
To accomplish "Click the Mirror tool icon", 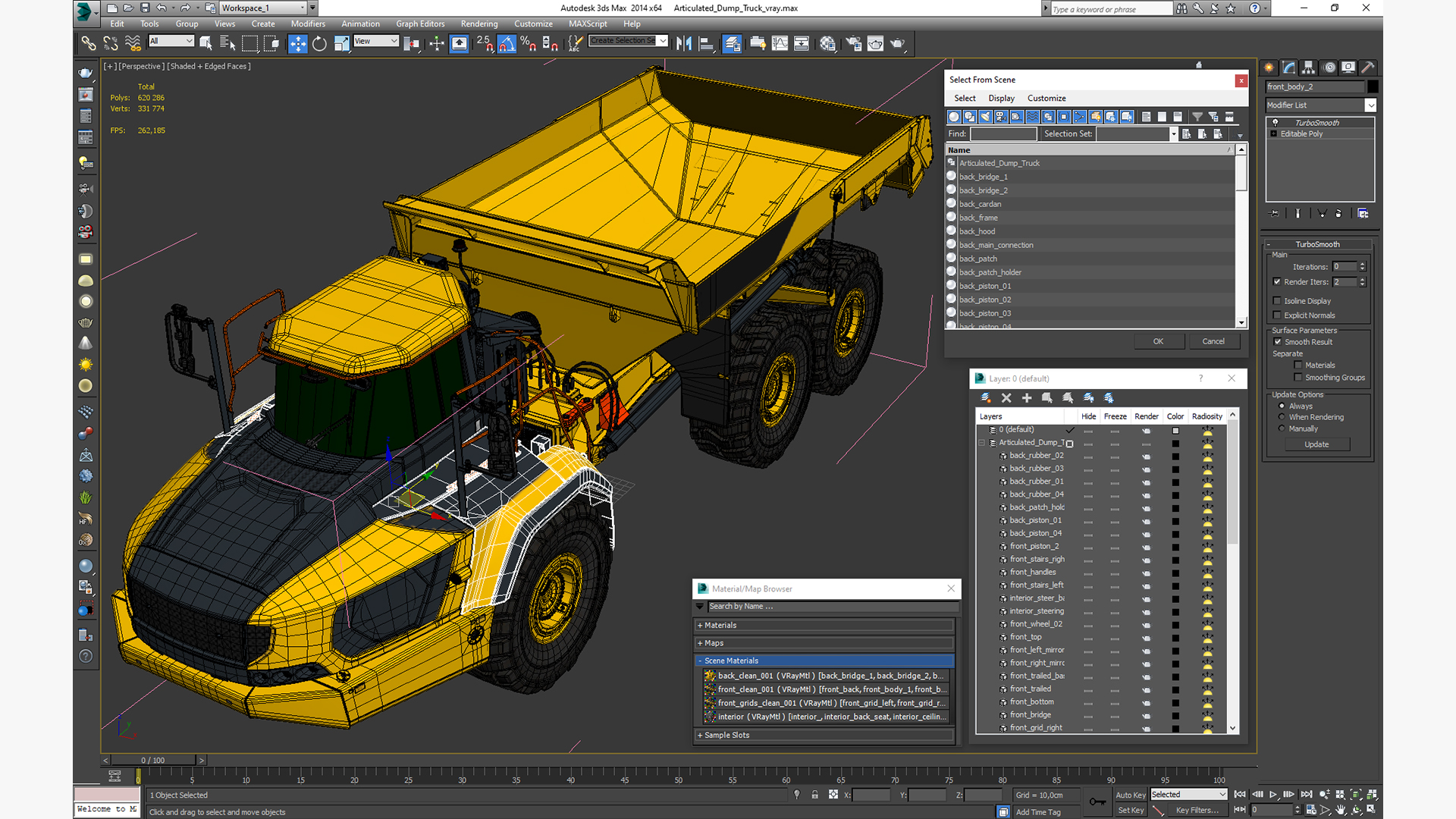I will coord(684,43).
